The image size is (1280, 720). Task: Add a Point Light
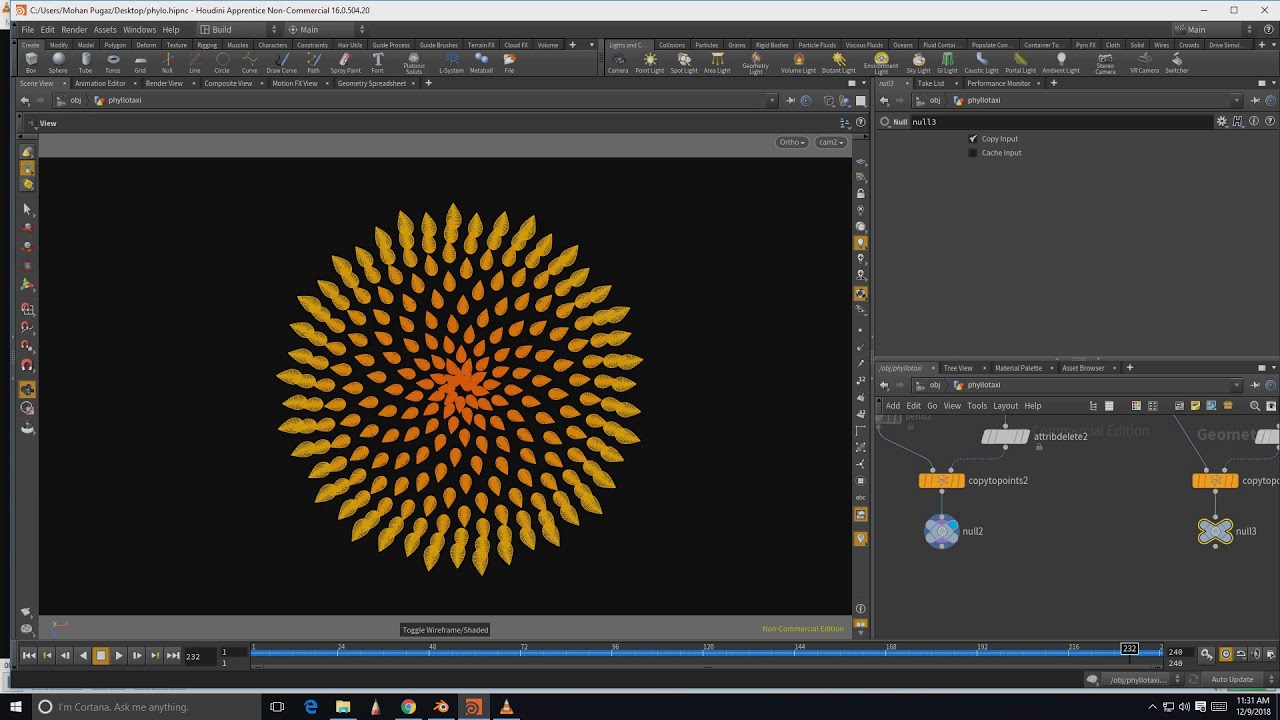pos(650,63)
